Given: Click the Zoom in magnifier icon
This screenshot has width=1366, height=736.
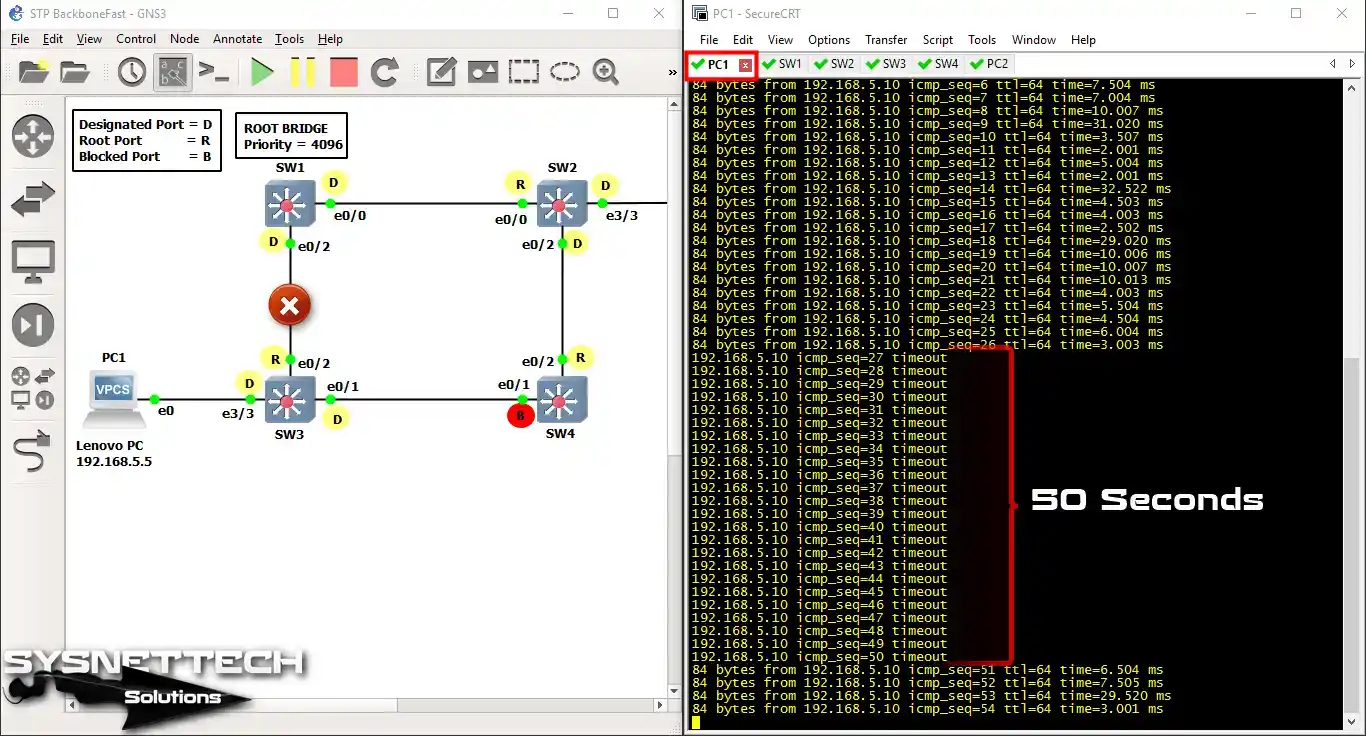Looking at the screenshot, I should pos(606,71).
